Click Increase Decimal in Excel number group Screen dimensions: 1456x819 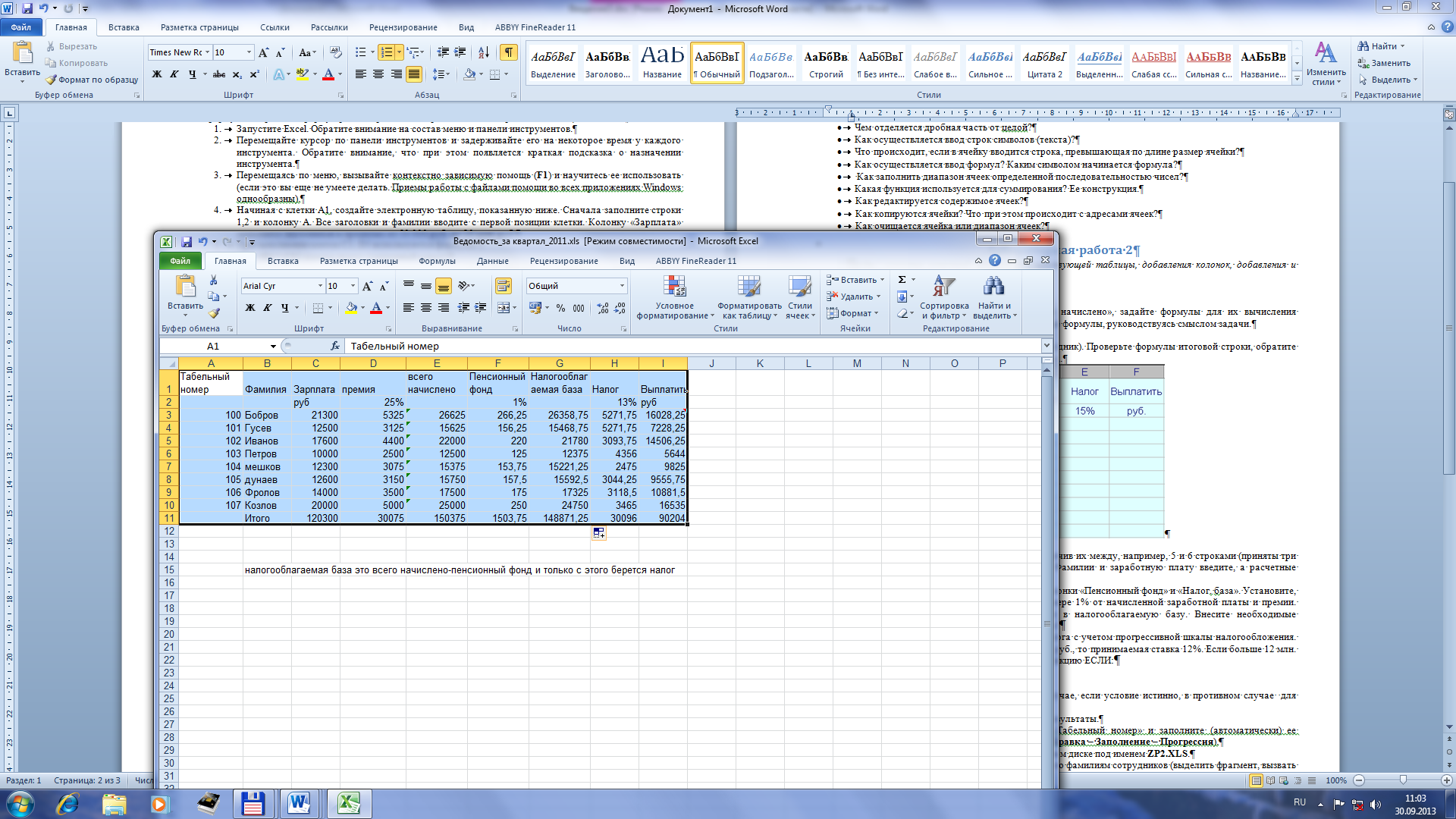(603, 308)
